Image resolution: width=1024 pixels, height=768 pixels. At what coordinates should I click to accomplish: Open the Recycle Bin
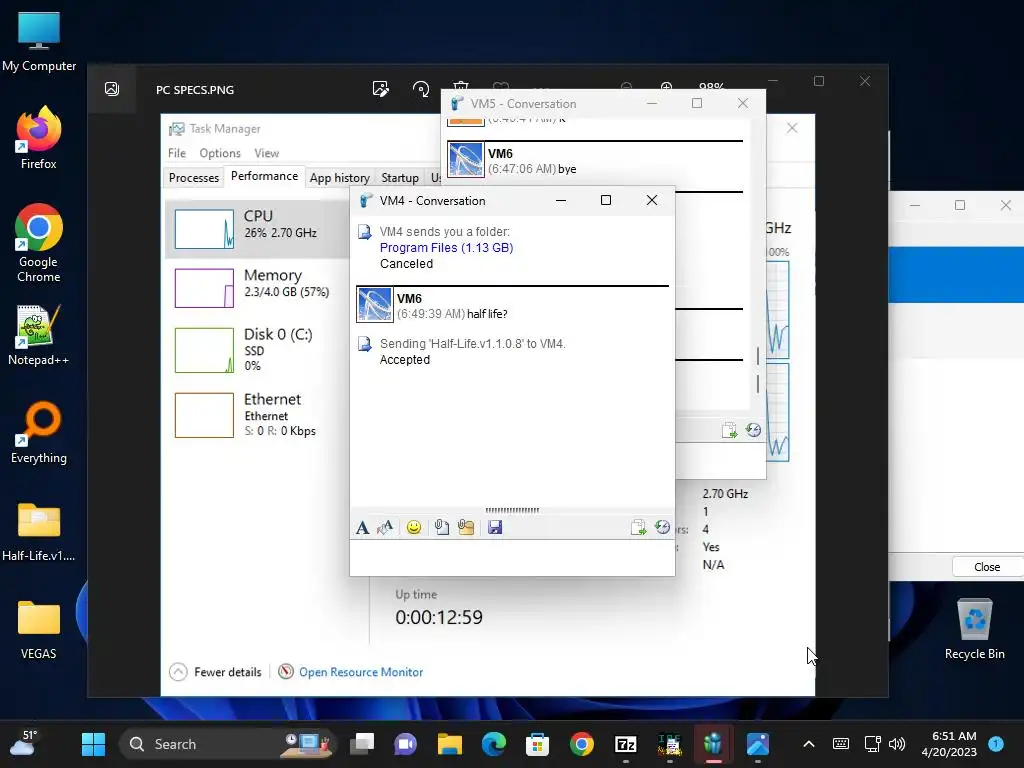click(974, 630)
